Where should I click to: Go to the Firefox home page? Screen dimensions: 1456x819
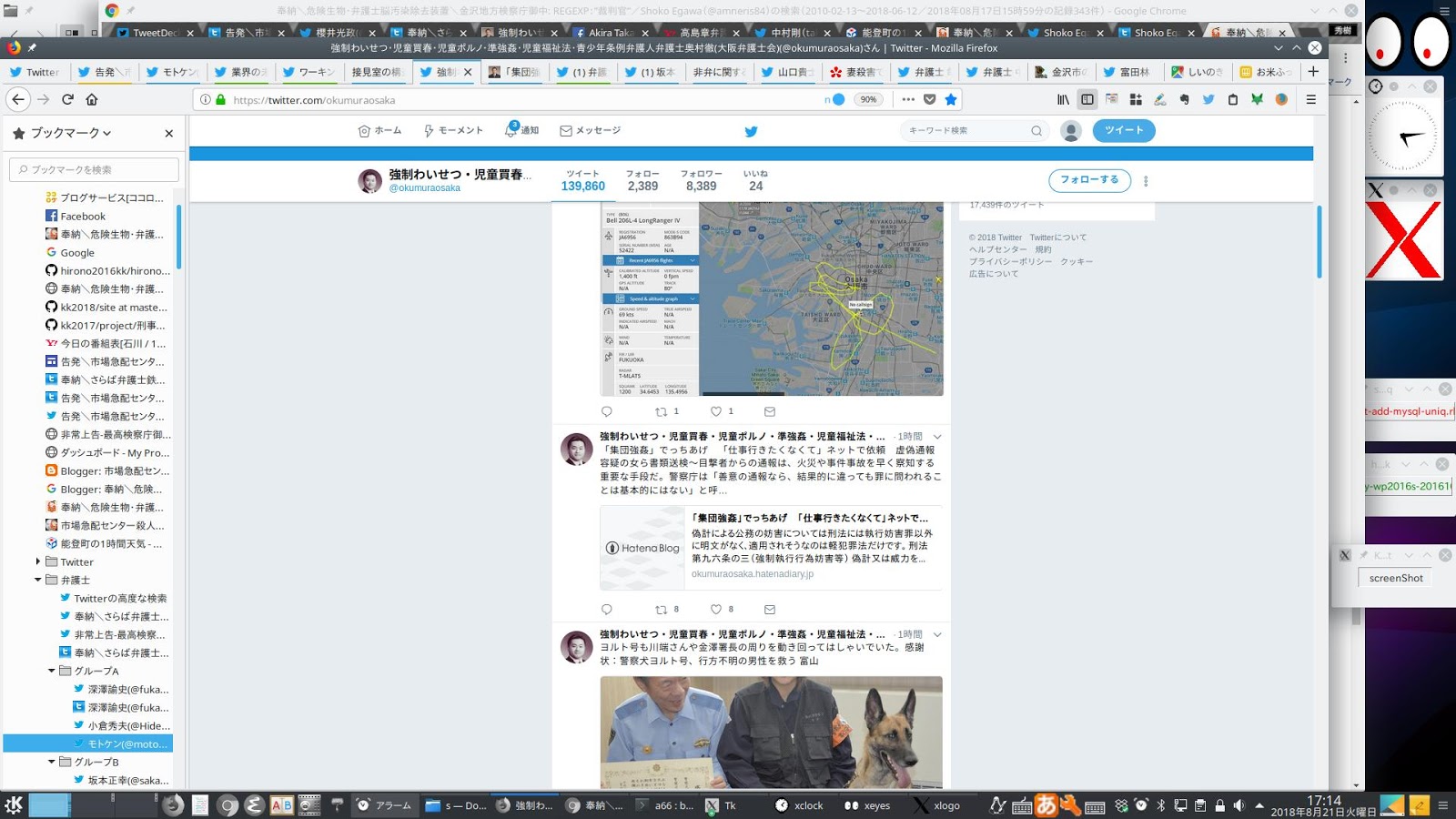coord(92,99)
